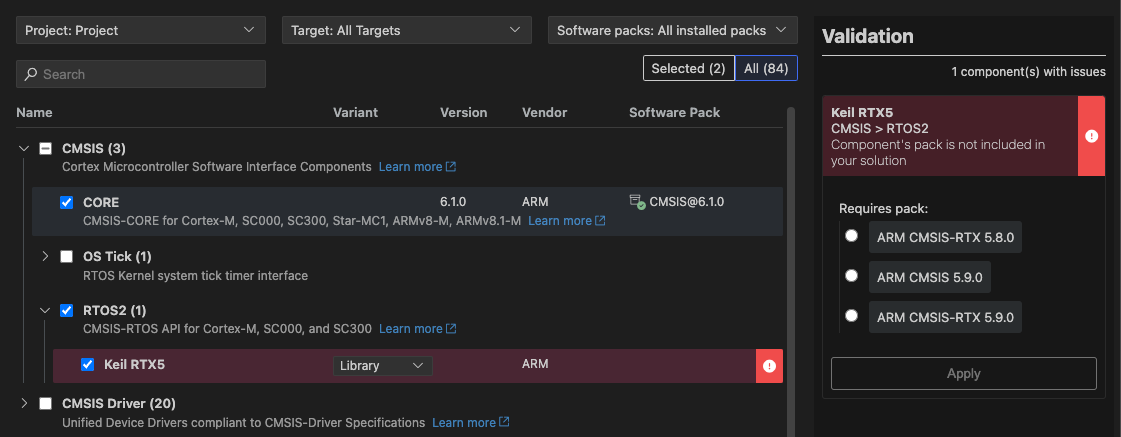This screenshot has width=1121, height=437.
Task: Uncheck the CORE component checkbox
Action: point(66,202)
